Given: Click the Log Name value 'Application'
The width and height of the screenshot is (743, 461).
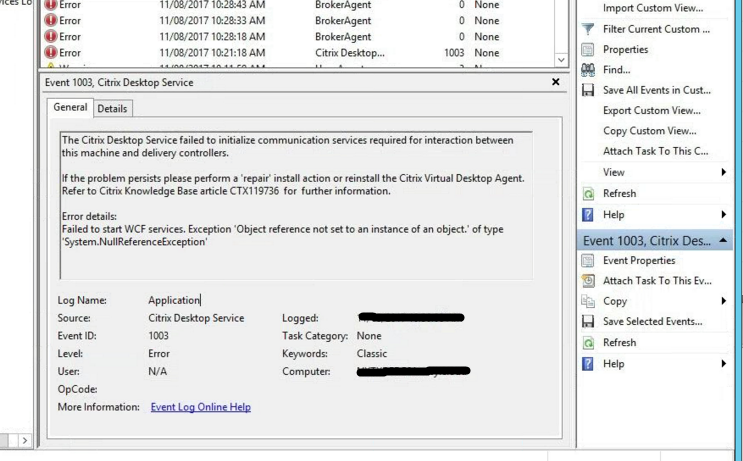Looking at the screenshot, I should coord(174,300).
